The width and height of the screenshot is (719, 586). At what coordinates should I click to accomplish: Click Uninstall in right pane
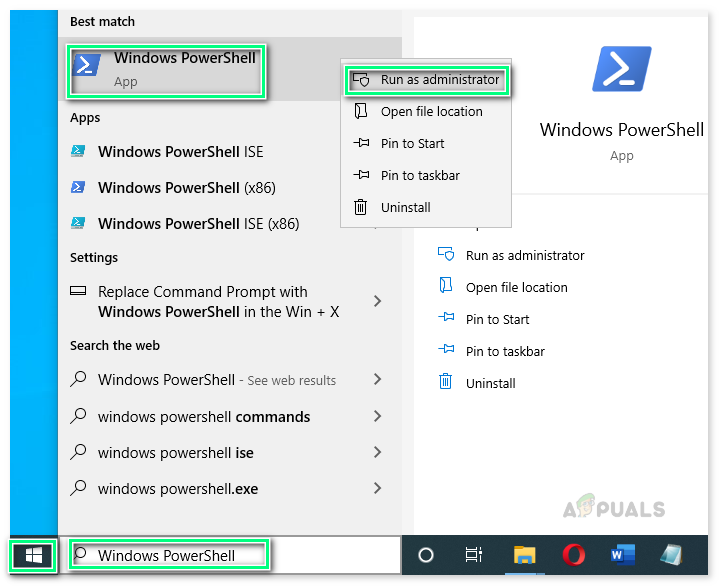491,384
